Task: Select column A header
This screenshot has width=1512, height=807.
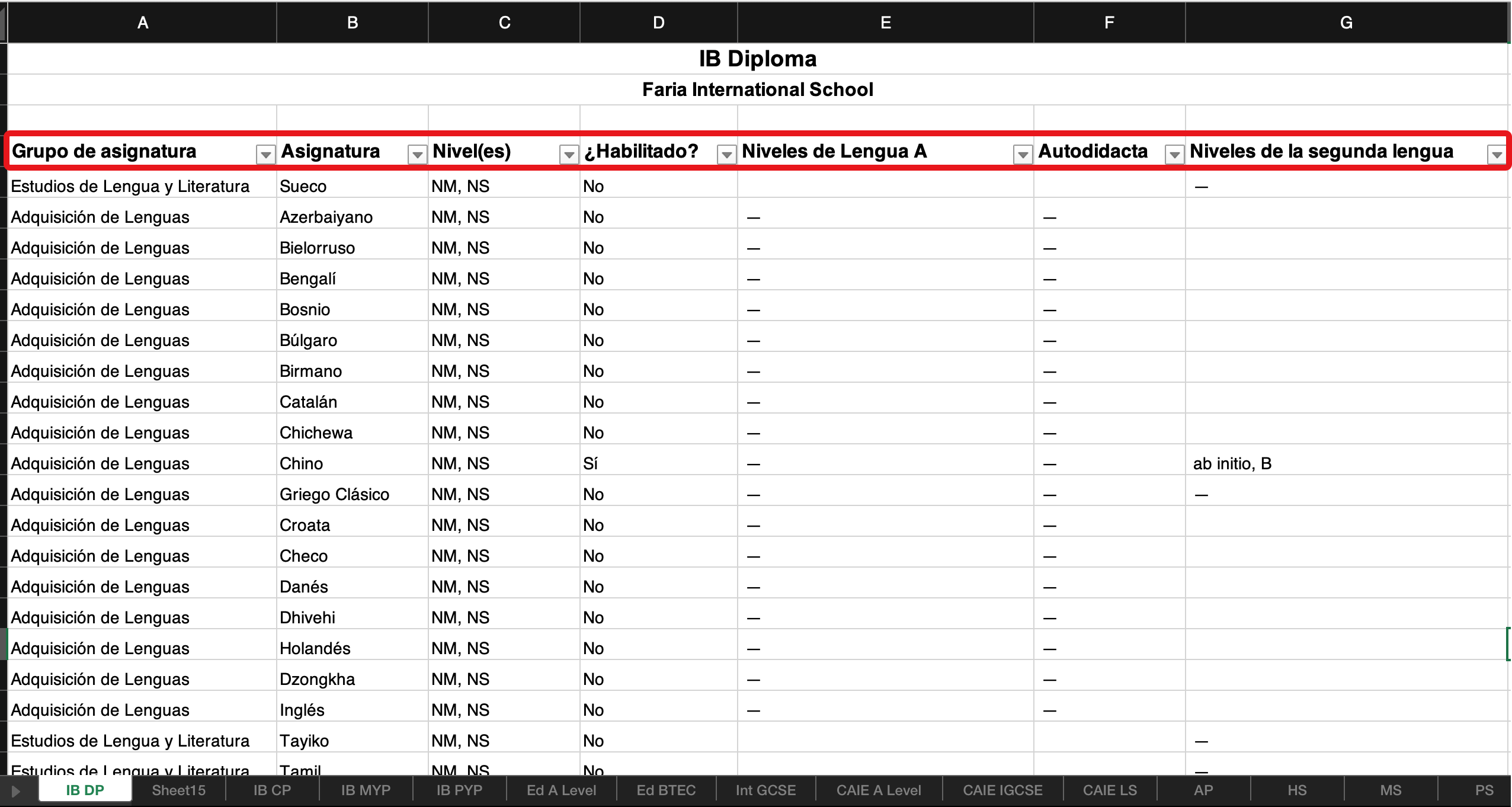Action: point(142,23)
